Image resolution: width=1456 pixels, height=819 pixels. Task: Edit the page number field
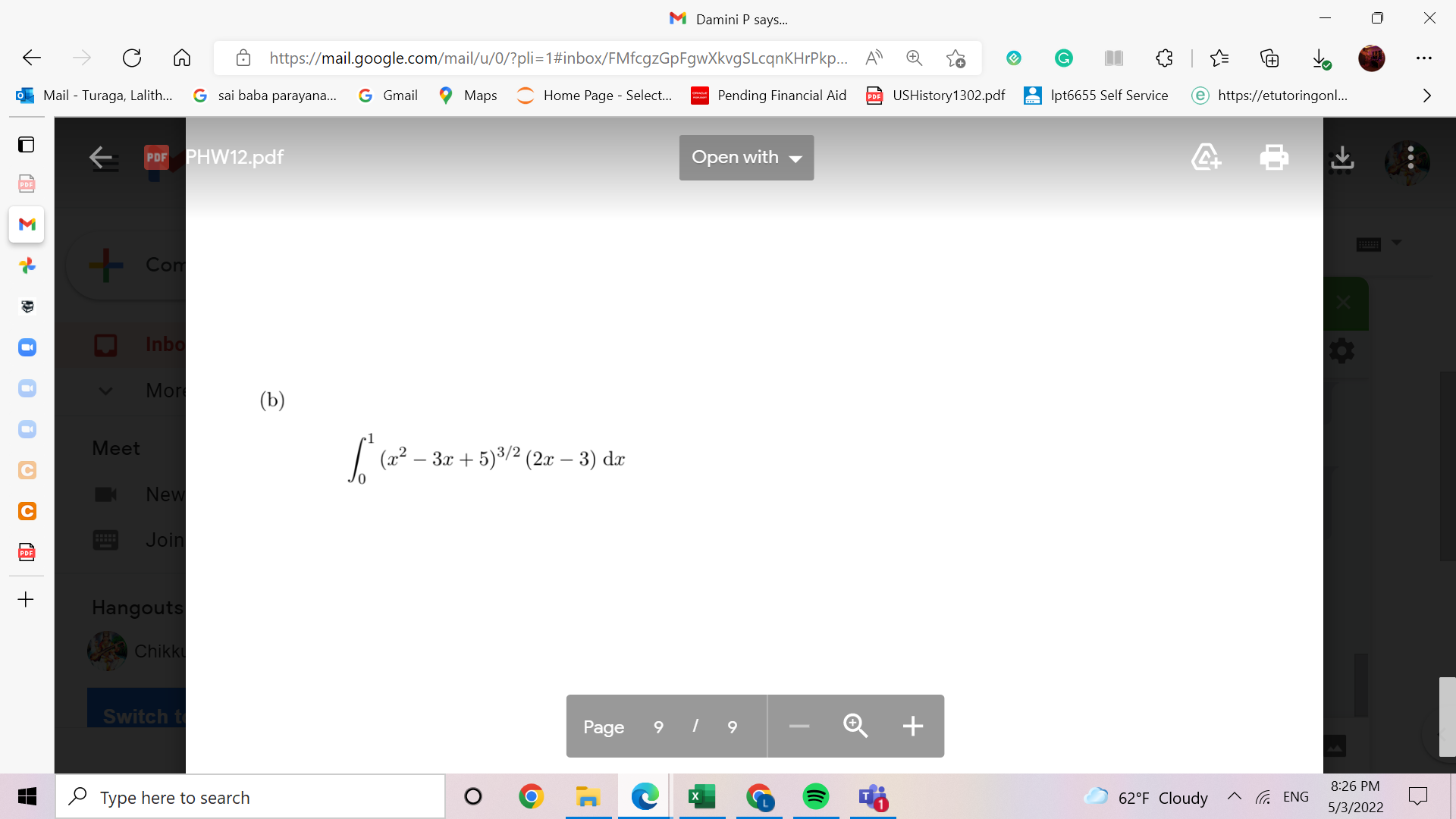[658, 726]
